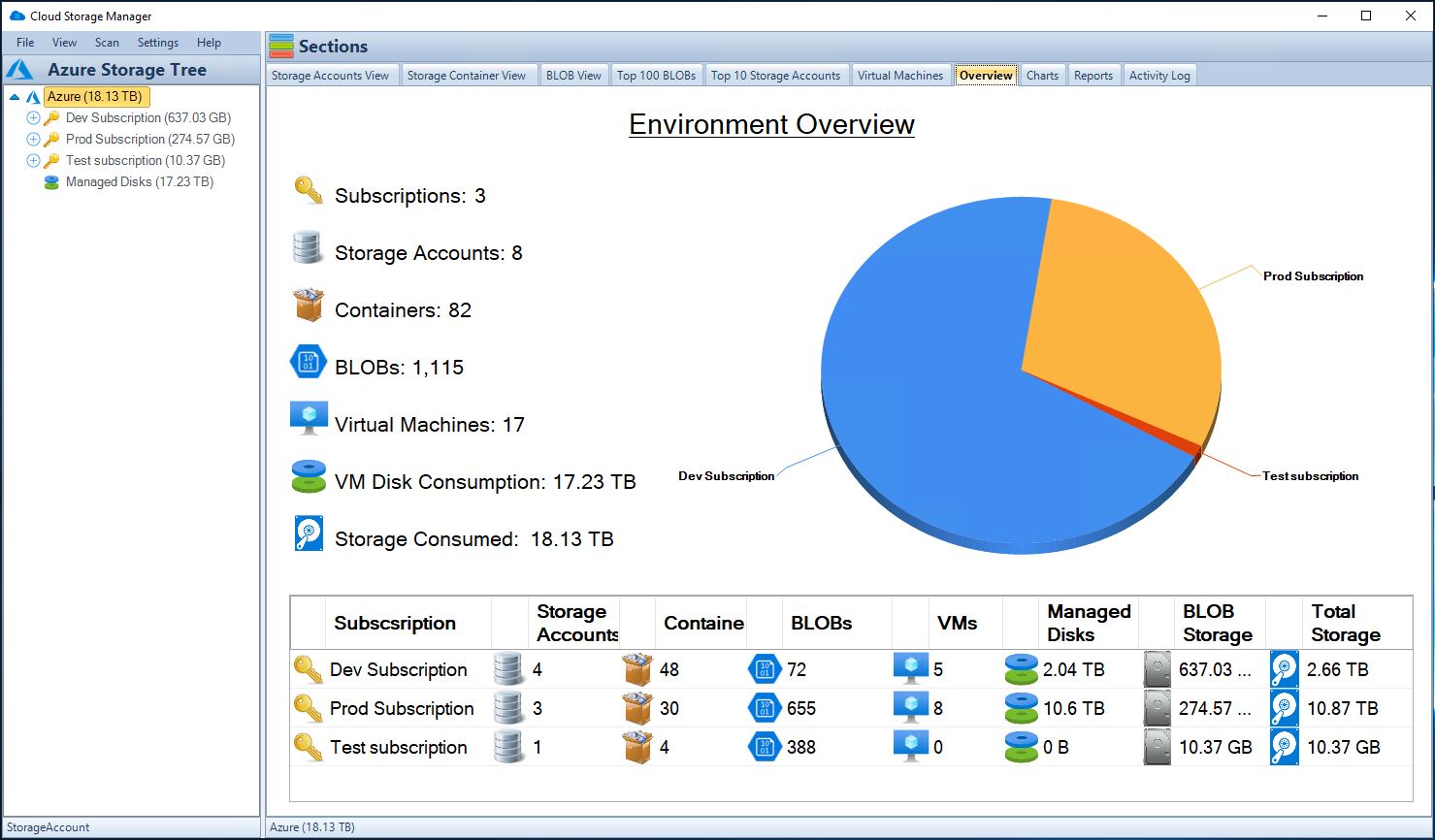Click the VM Disk Consumption disk icon
Image resolution: width=1435 pixels, height=840 pixels.
309,476
